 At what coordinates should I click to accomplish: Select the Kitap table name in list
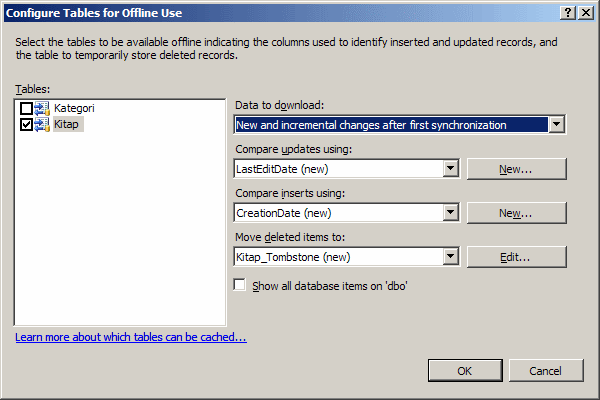(x=66, y=124)
